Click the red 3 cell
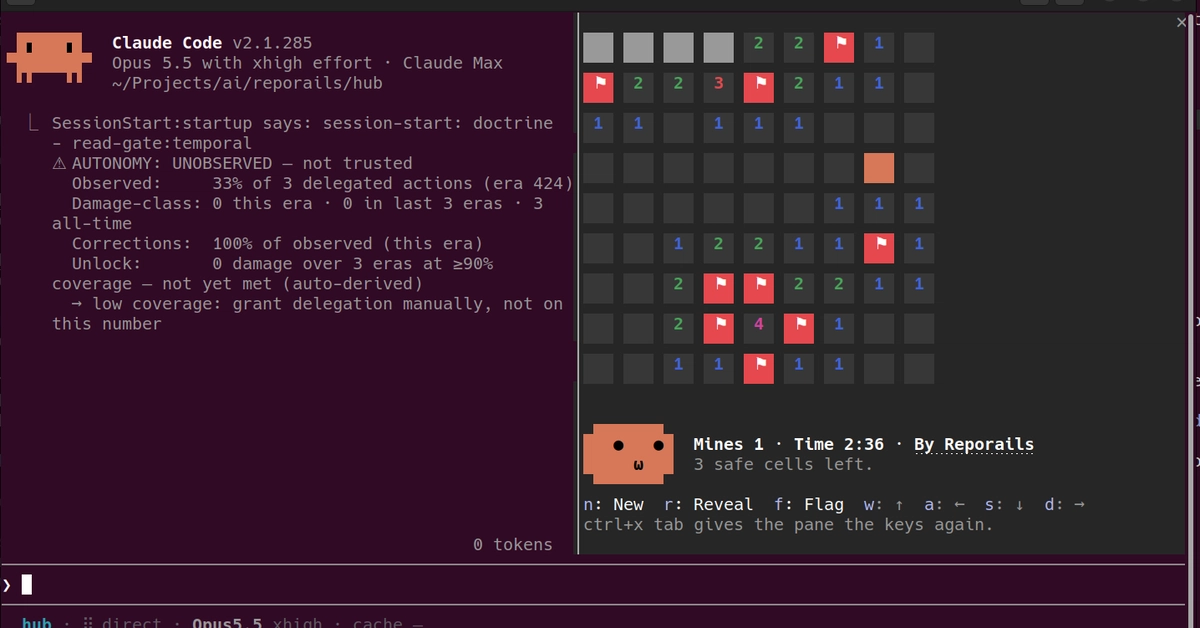Viewport: 1200px width, 628px height. pyautogui.click(x=719, y=88)
